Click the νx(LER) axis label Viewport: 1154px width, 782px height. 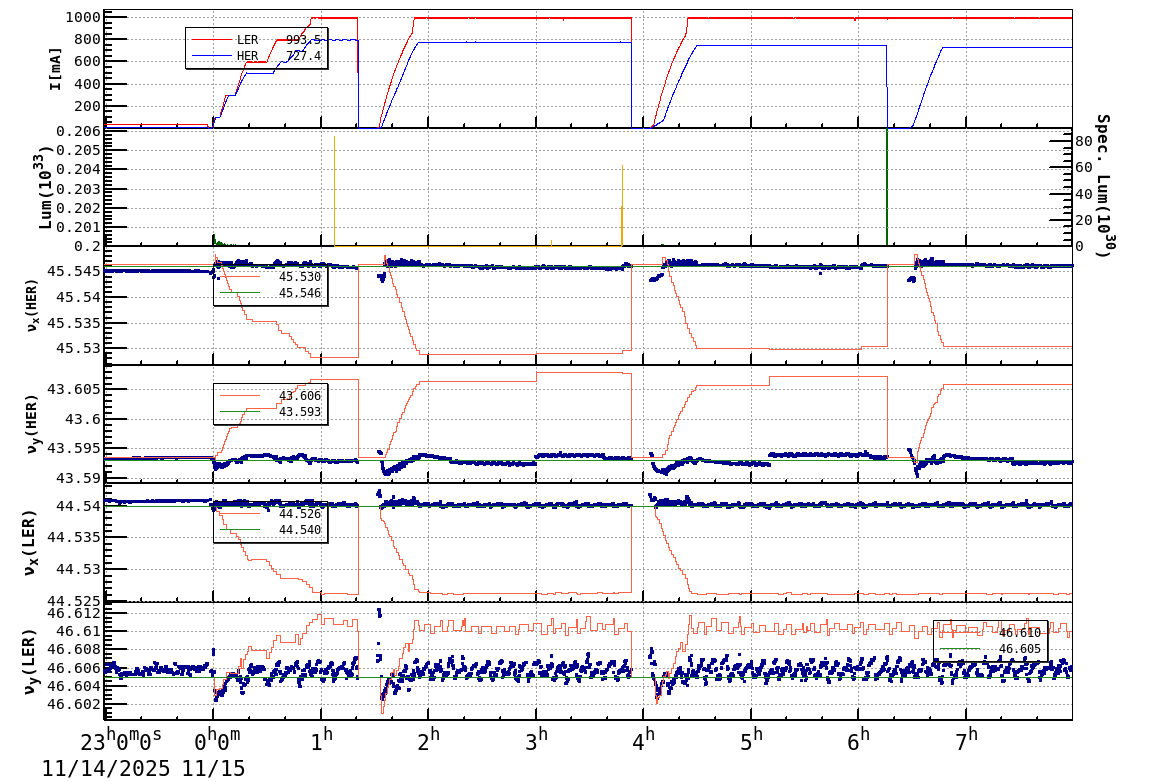32,543
